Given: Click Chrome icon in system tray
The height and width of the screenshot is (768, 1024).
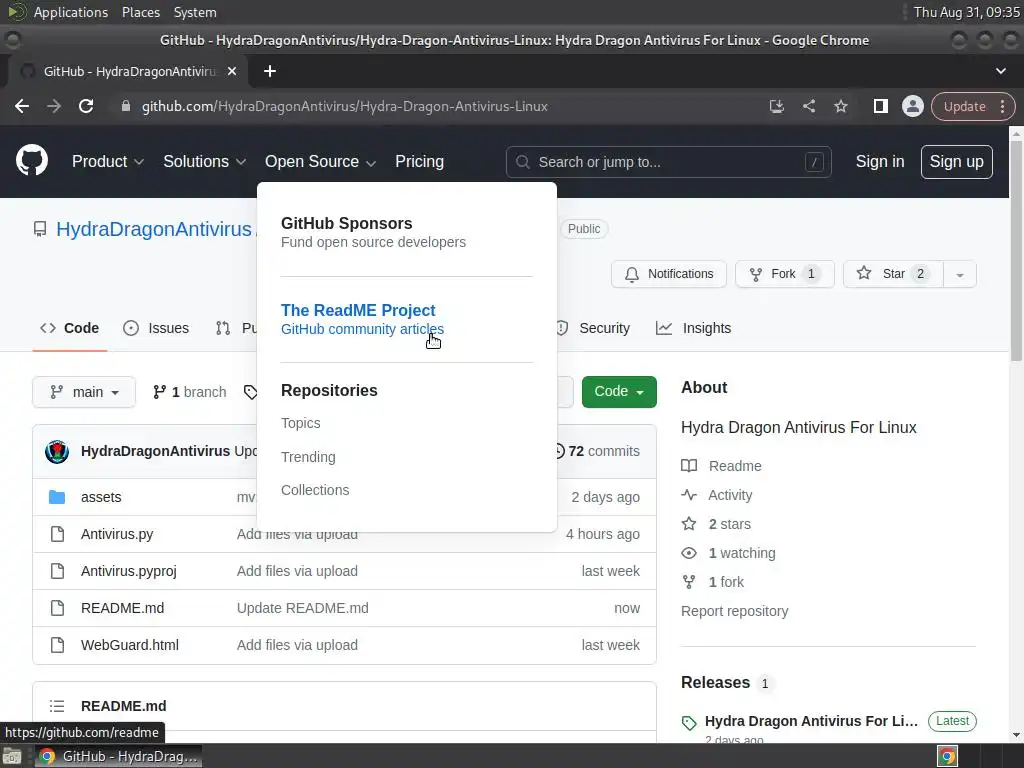Looking at the screenshot, I should pos(948,756).
